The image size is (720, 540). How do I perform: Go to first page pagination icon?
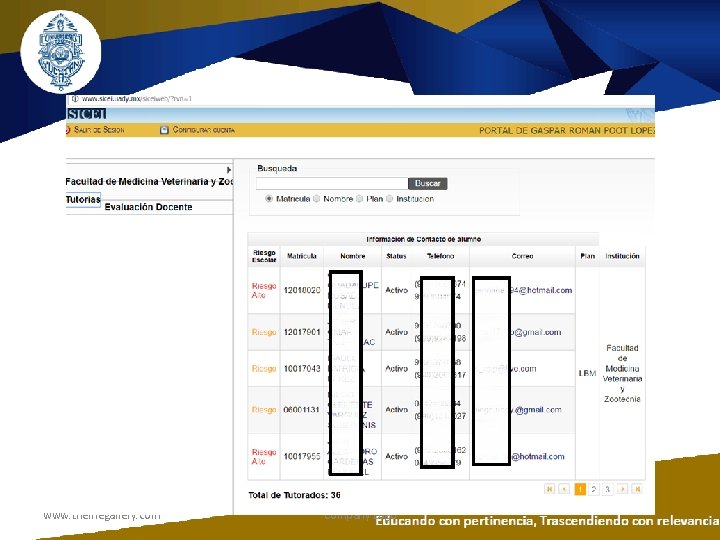(x=549, y=489)
